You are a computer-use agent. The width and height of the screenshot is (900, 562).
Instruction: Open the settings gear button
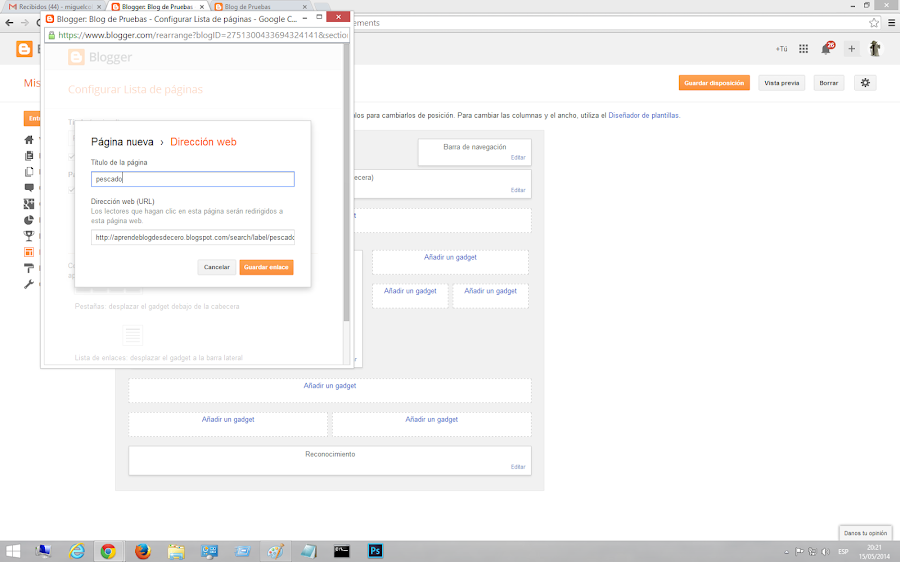[x=865, y=83]
